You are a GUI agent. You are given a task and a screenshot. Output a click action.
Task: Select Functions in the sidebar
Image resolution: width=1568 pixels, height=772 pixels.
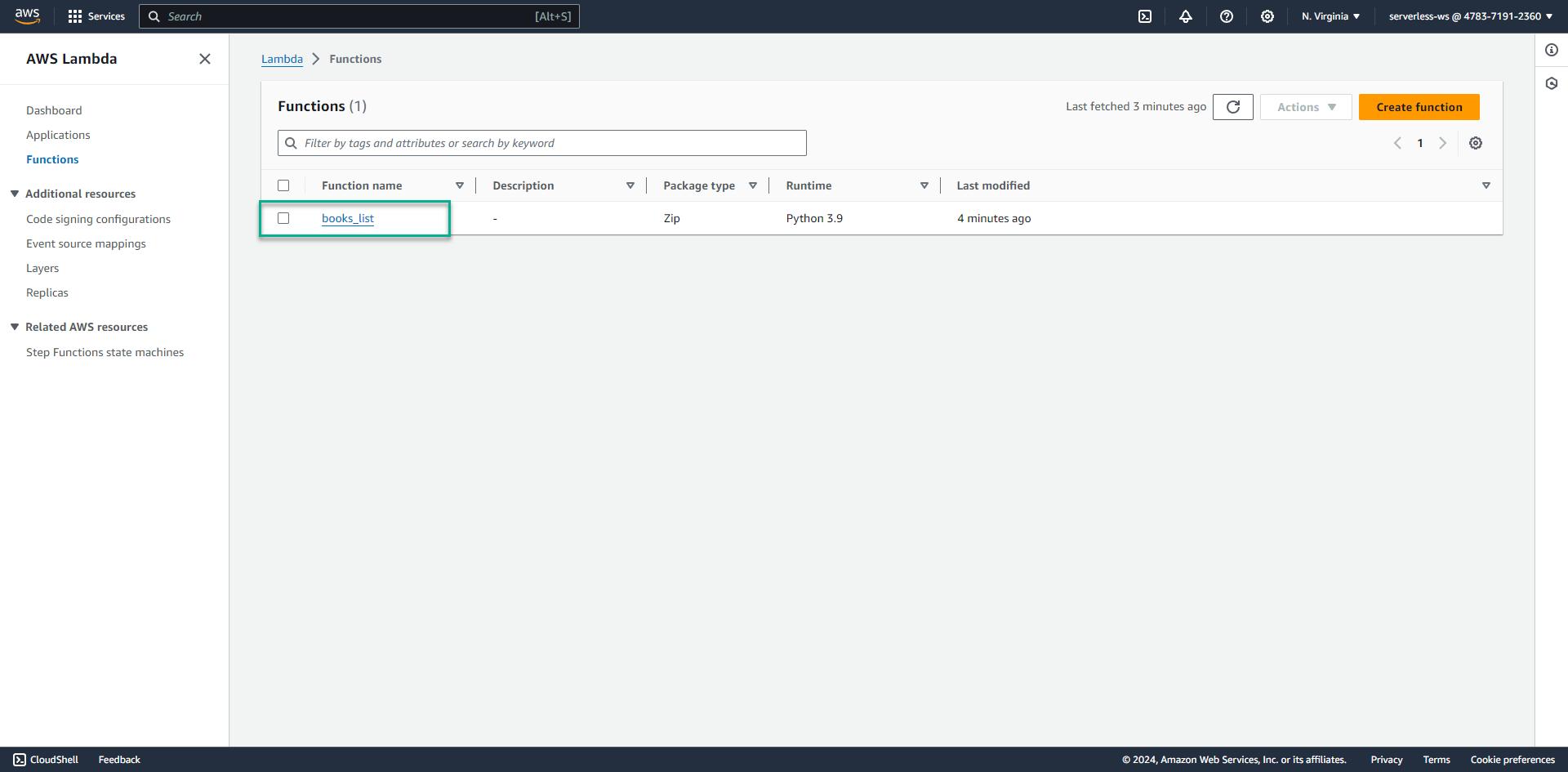point(52,159)
